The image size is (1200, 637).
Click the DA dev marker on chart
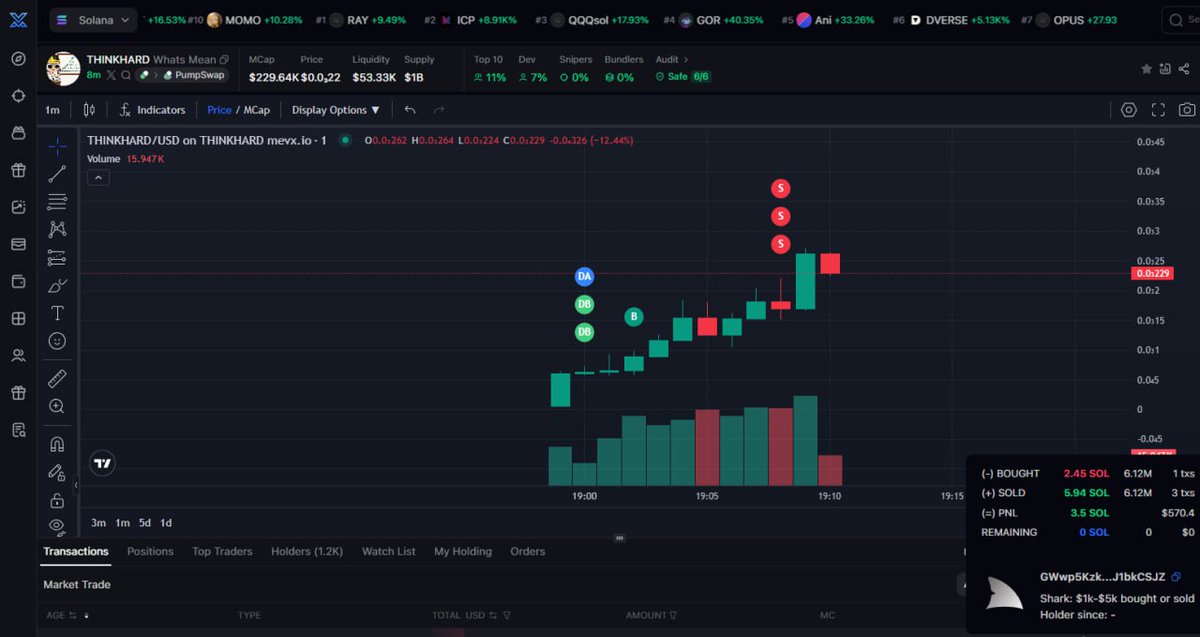click(585, 276)
